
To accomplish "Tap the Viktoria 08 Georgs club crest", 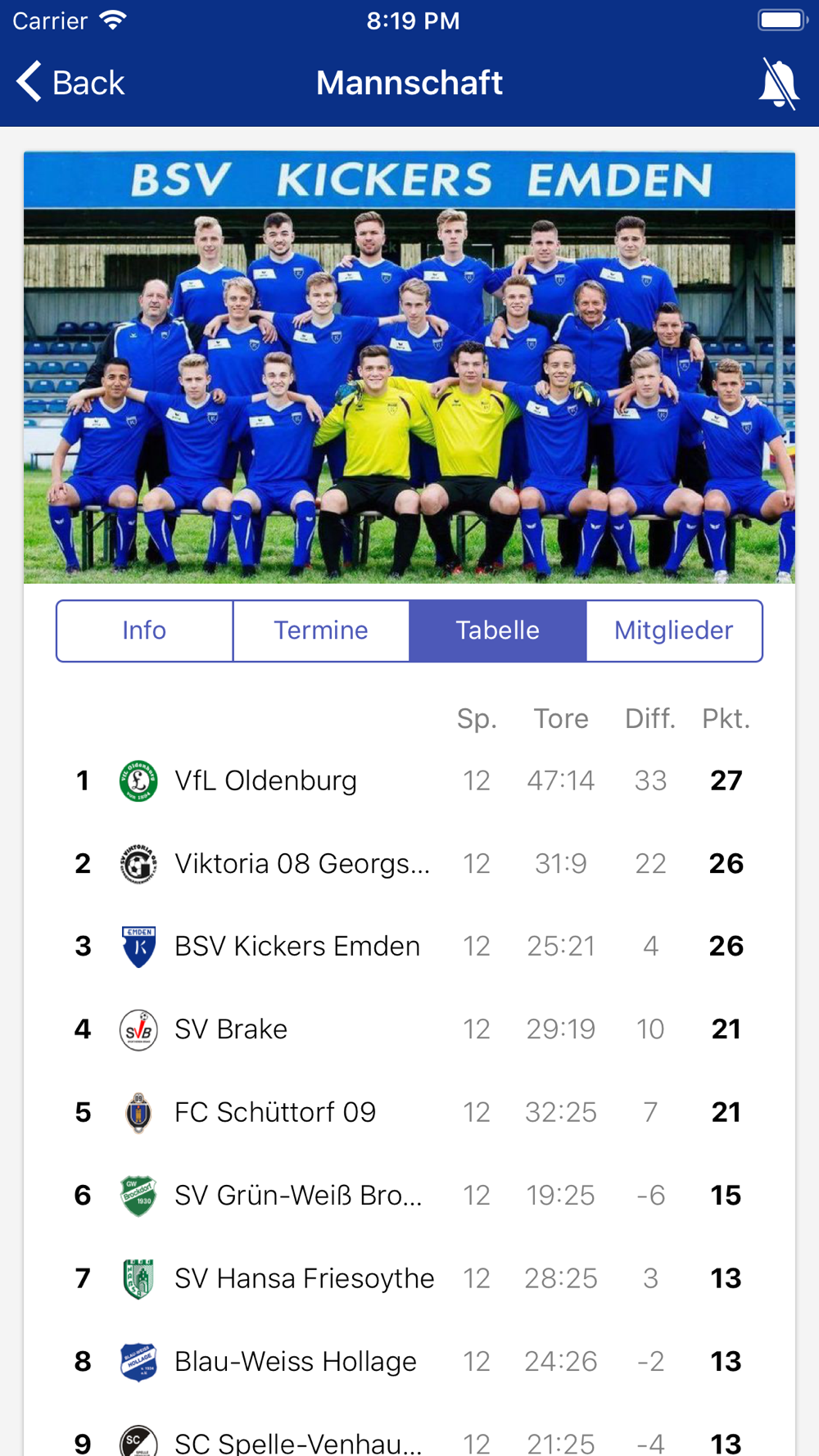I will [138, 863].
